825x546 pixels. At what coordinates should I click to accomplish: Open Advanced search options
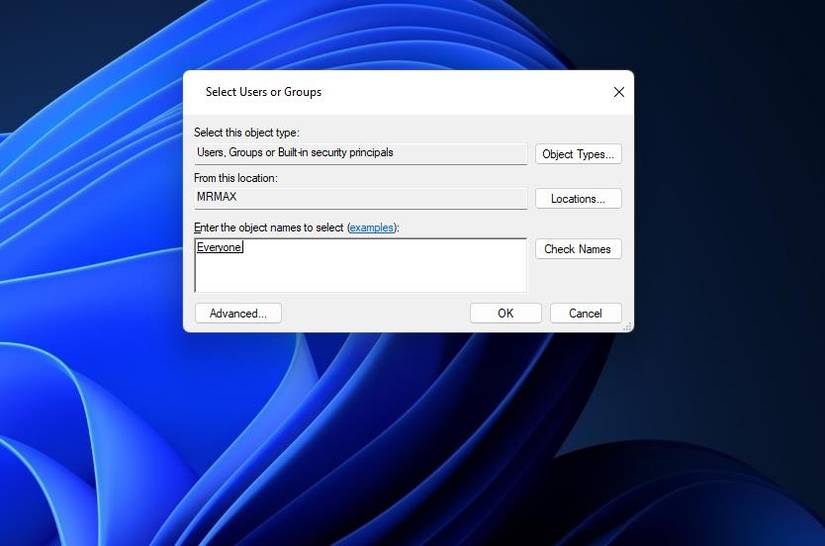pyautogui.click(x=238, y=314)
